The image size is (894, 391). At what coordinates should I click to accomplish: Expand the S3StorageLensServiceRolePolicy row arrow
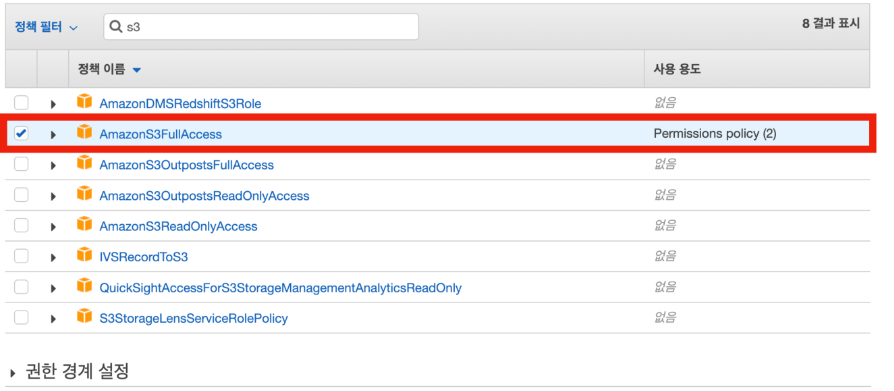pos(53,320)
